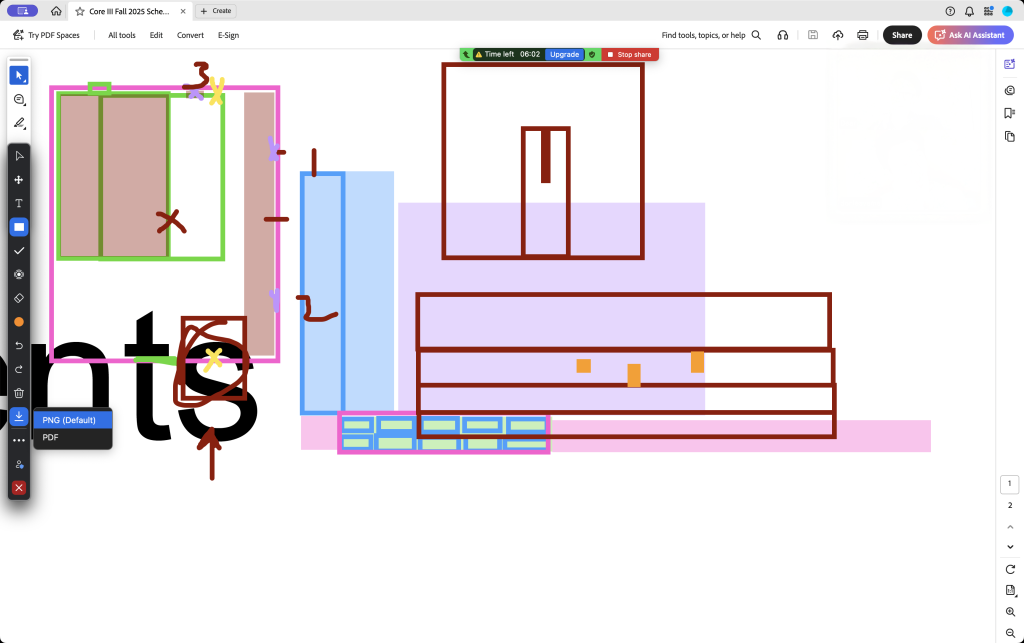Open the orange color picker swatch

pyautogui.click(x=19, y=322)
